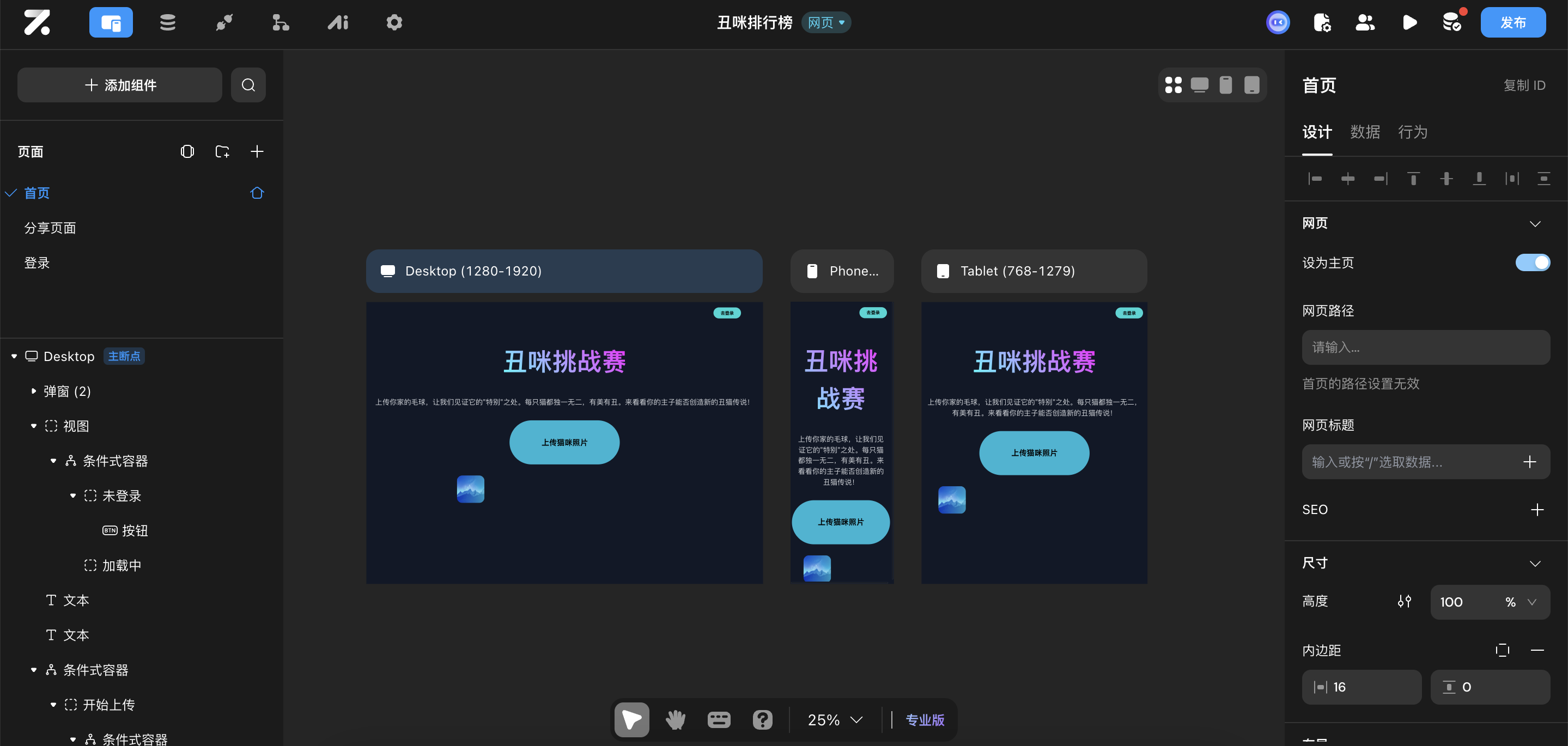Switch to the 行为 tab
Viewport: 1568px width, 746px height.
pyautogui.click(x=1412, y=132)
